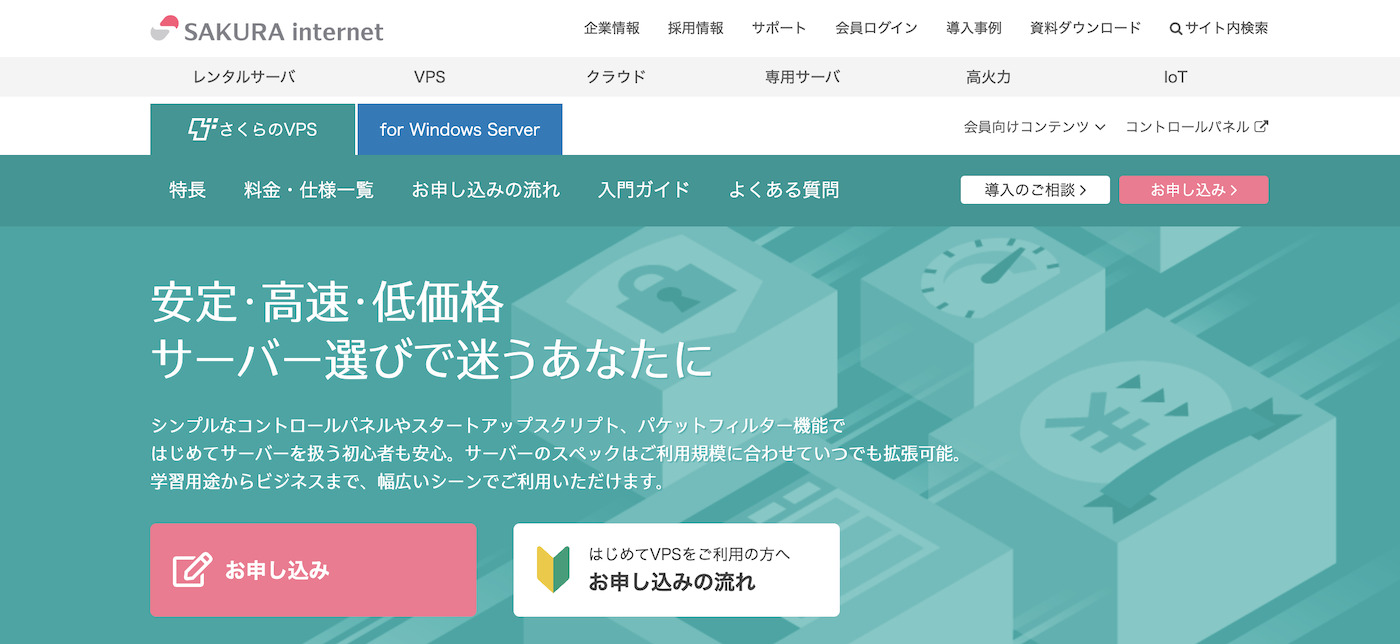Open 採用情報 in the header menu
Screen dimensions: 1400x644
696,28
